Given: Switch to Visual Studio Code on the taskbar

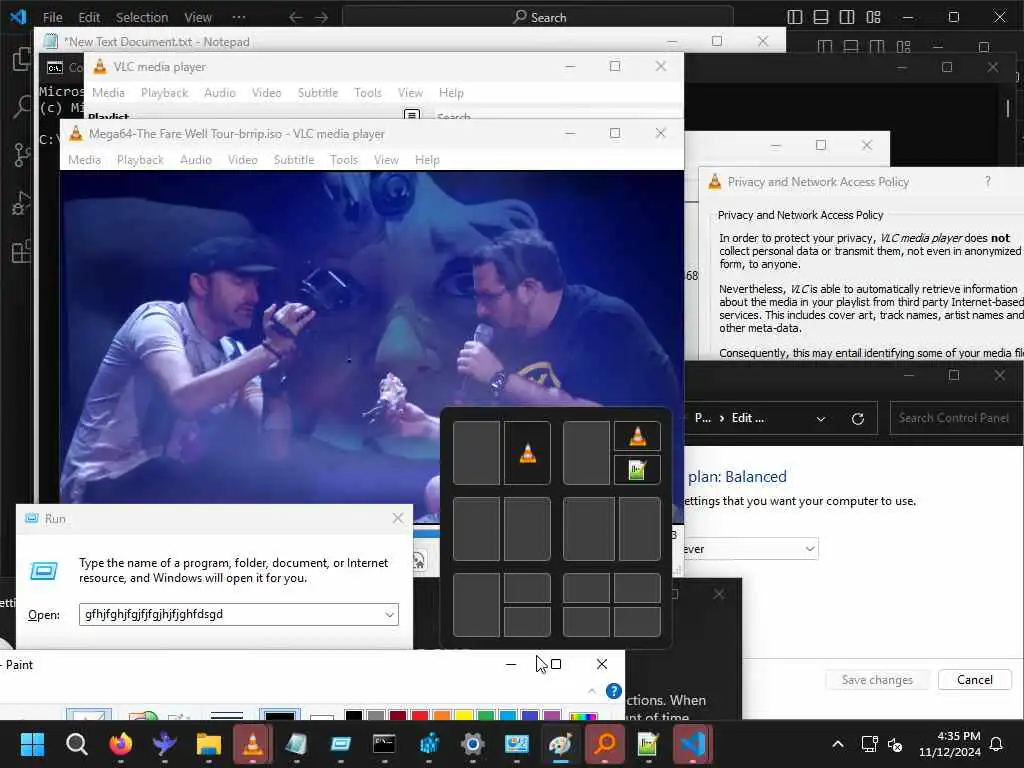Looking at the screenshot, I should pyautogui.click(x=693, y=744).
